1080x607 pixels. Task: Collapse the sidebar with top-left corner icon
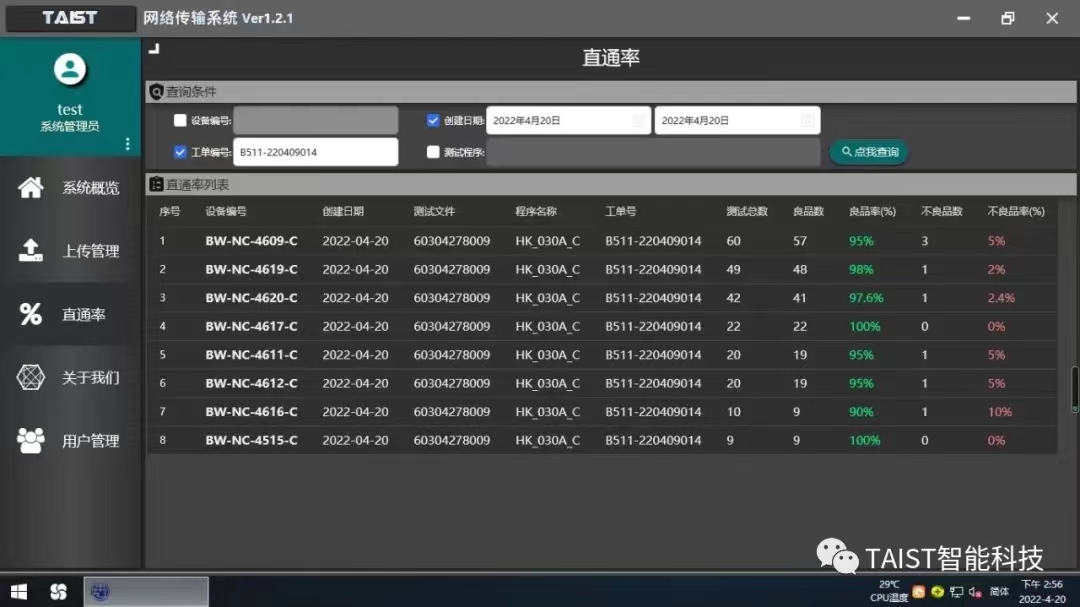point(154,48)
